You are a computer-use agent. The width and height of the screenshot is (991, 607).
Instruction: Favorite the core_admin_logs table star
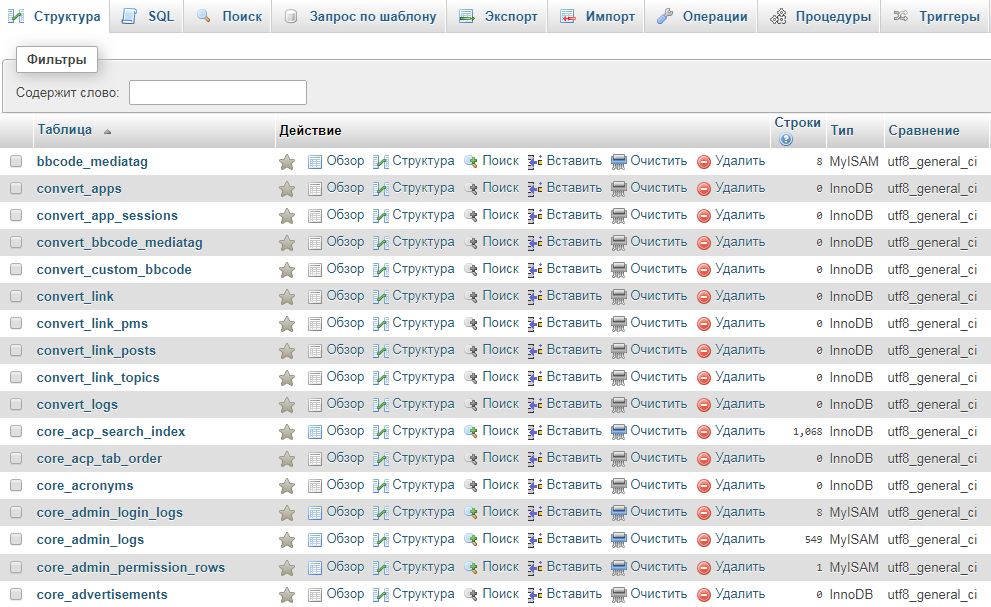pos(287,540)
